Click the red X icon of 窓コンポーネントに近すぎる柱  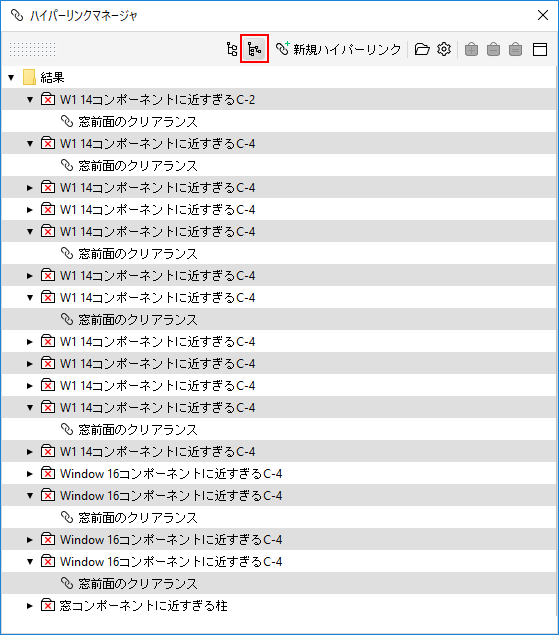pos(48,605)
